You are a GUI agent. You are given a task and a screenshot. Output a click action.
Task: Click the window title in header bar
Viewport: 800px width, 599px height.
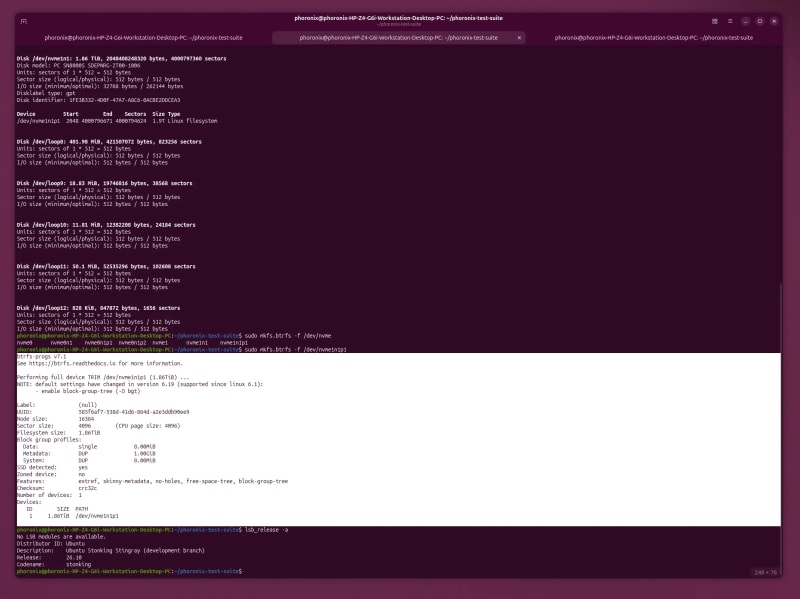click(398, 18)
